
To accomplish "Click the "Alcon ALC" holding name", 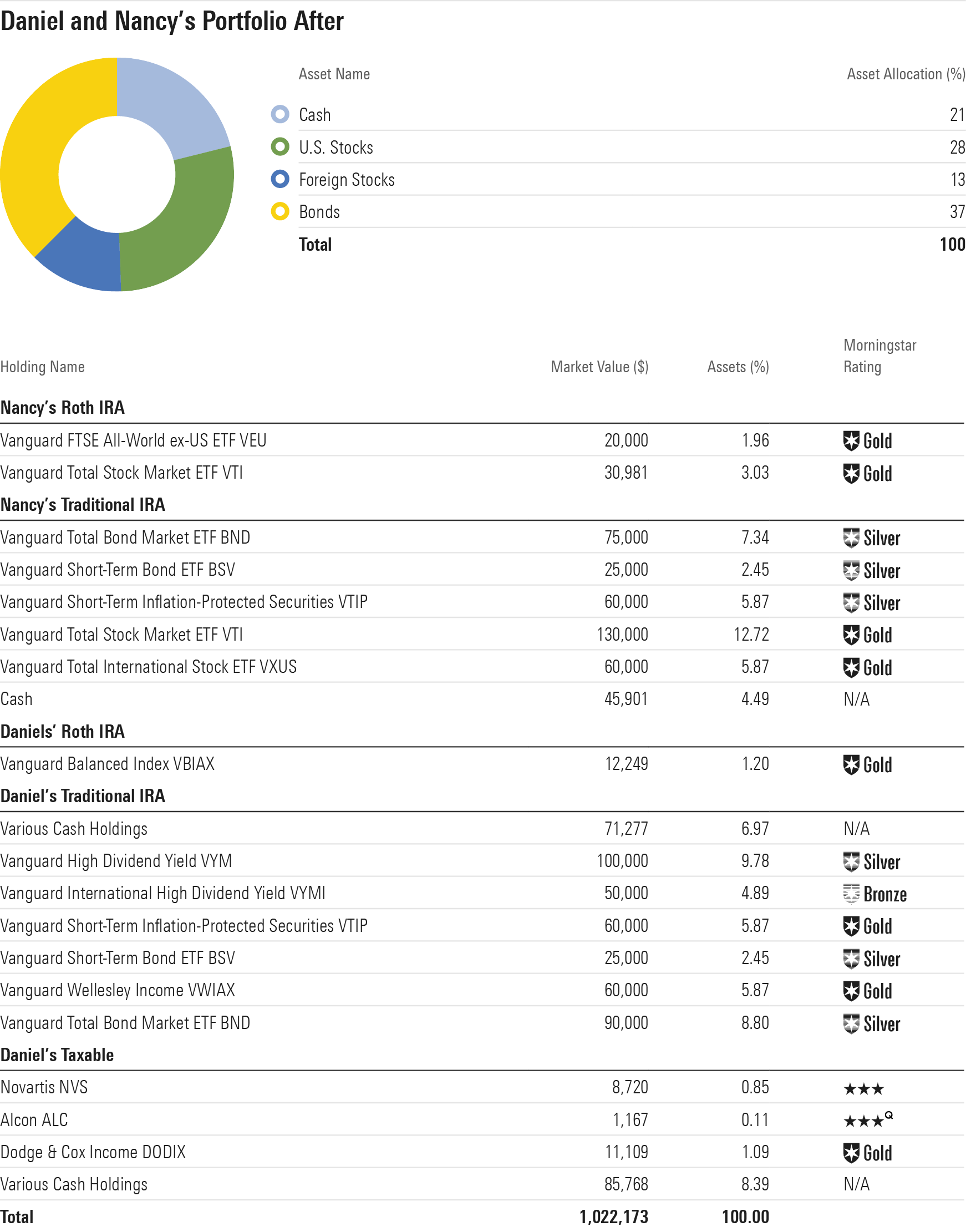I will click(x=34, y=1121).
